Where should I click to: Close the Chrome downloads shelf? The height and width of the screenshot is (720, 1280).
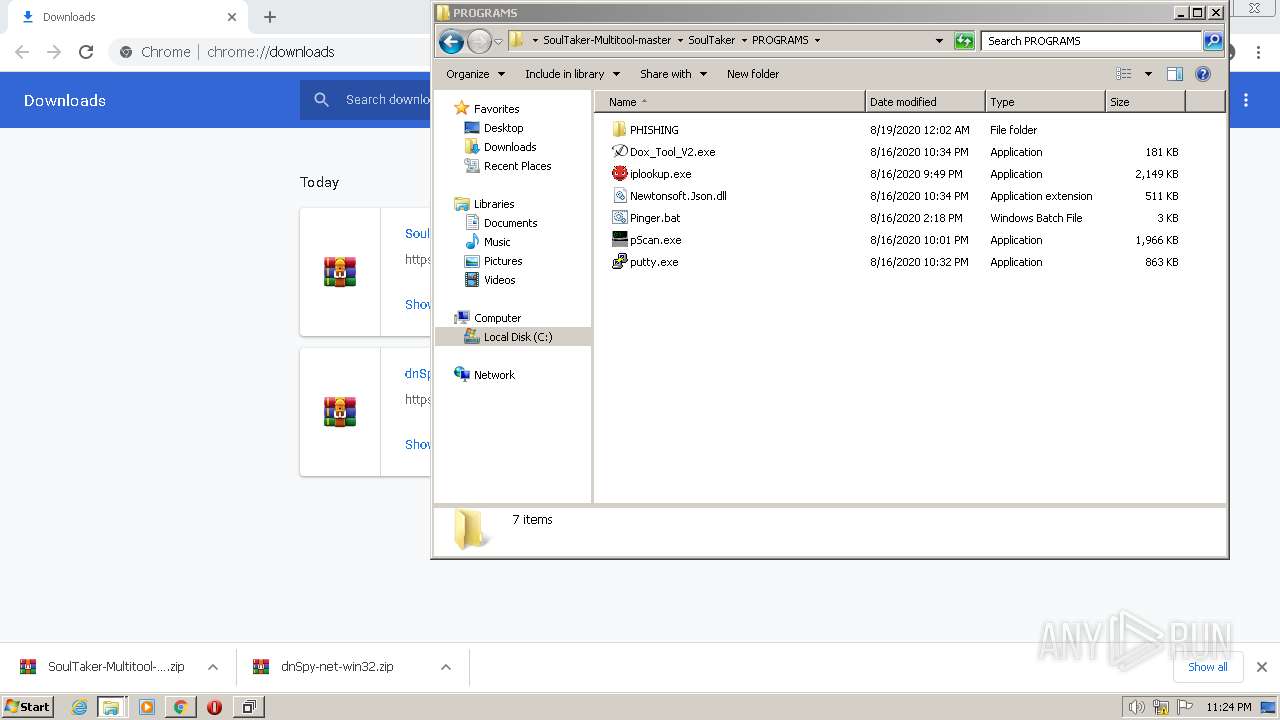click(1261, 667)
